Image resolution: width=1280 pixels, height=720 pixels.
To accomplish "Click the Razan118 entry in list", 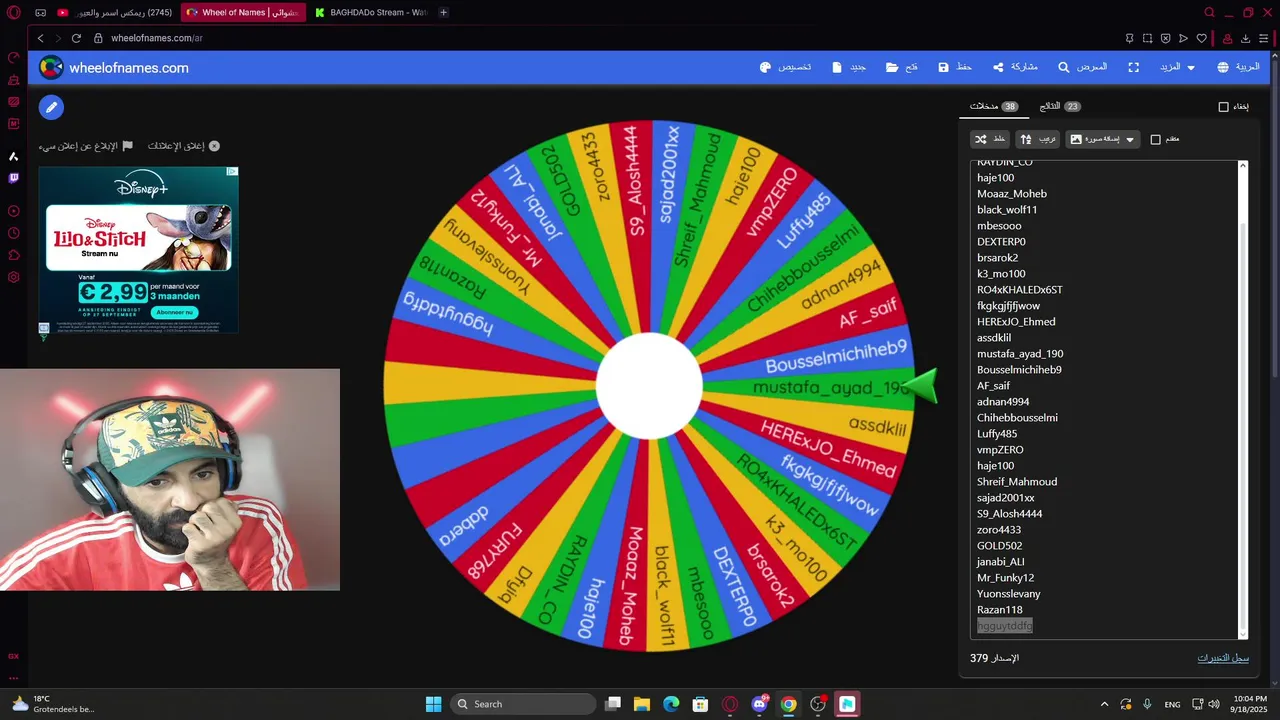I will click(x=999, y=610).
